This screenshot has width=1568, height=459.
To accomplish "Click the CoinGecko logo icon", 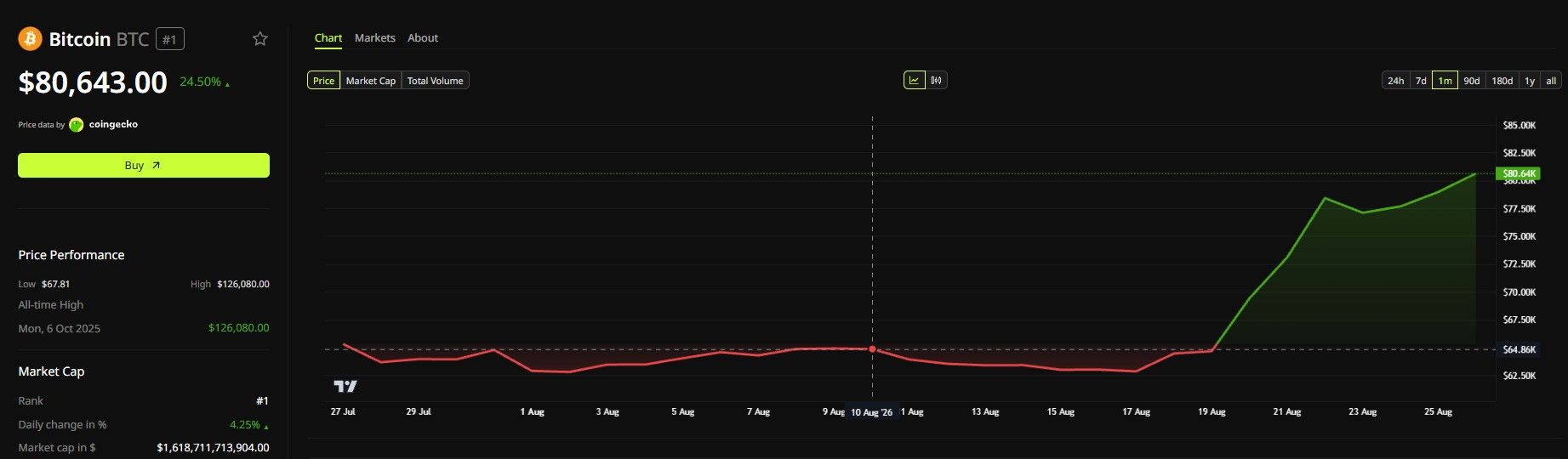I will click(77, 125).
